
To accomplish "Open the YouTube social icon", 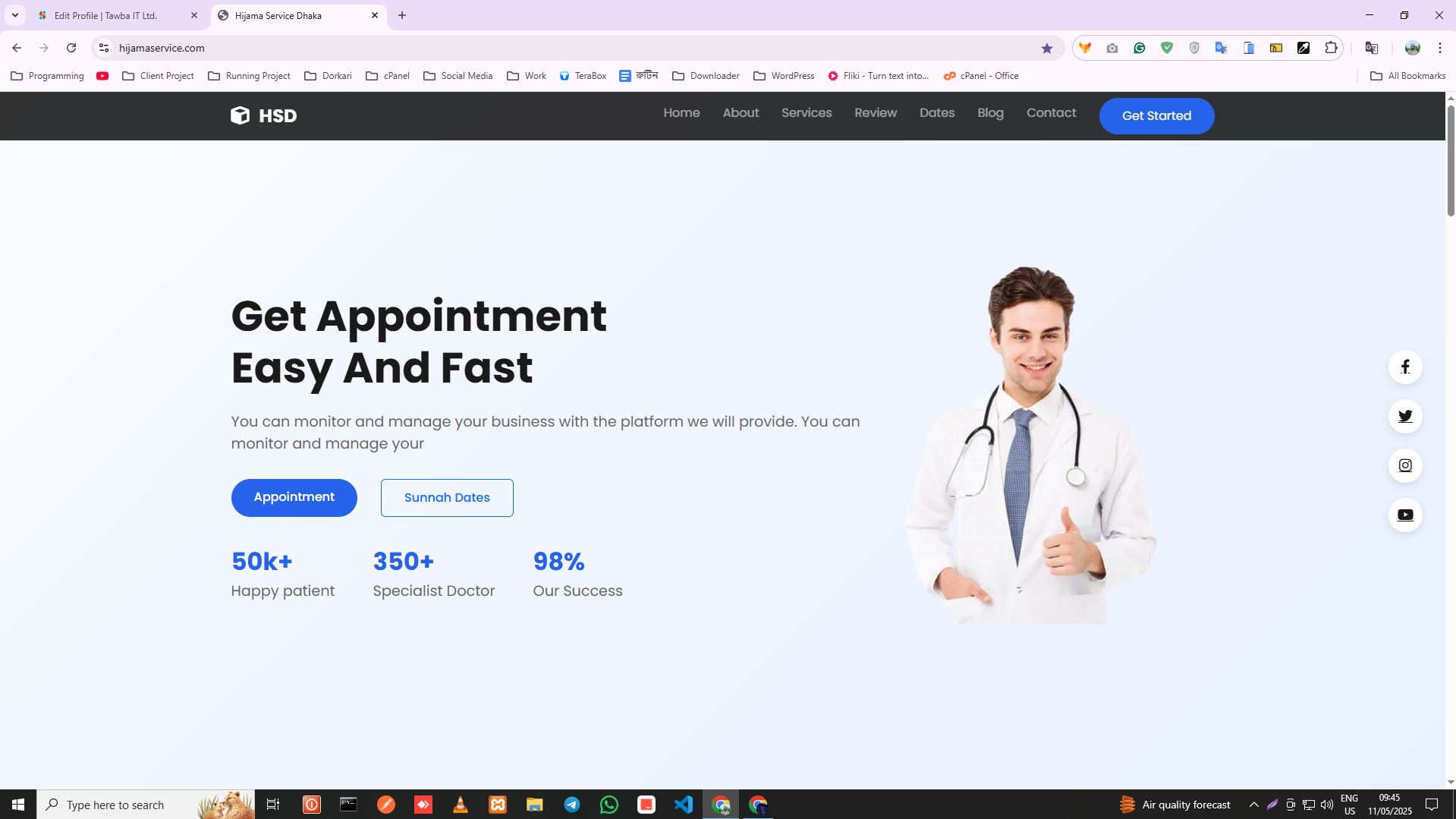I will [1405, 515].
